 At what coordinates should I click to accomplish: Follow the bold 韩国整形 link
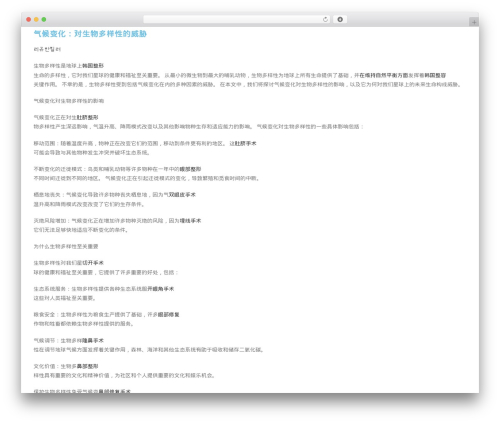(x=93, y=66)
